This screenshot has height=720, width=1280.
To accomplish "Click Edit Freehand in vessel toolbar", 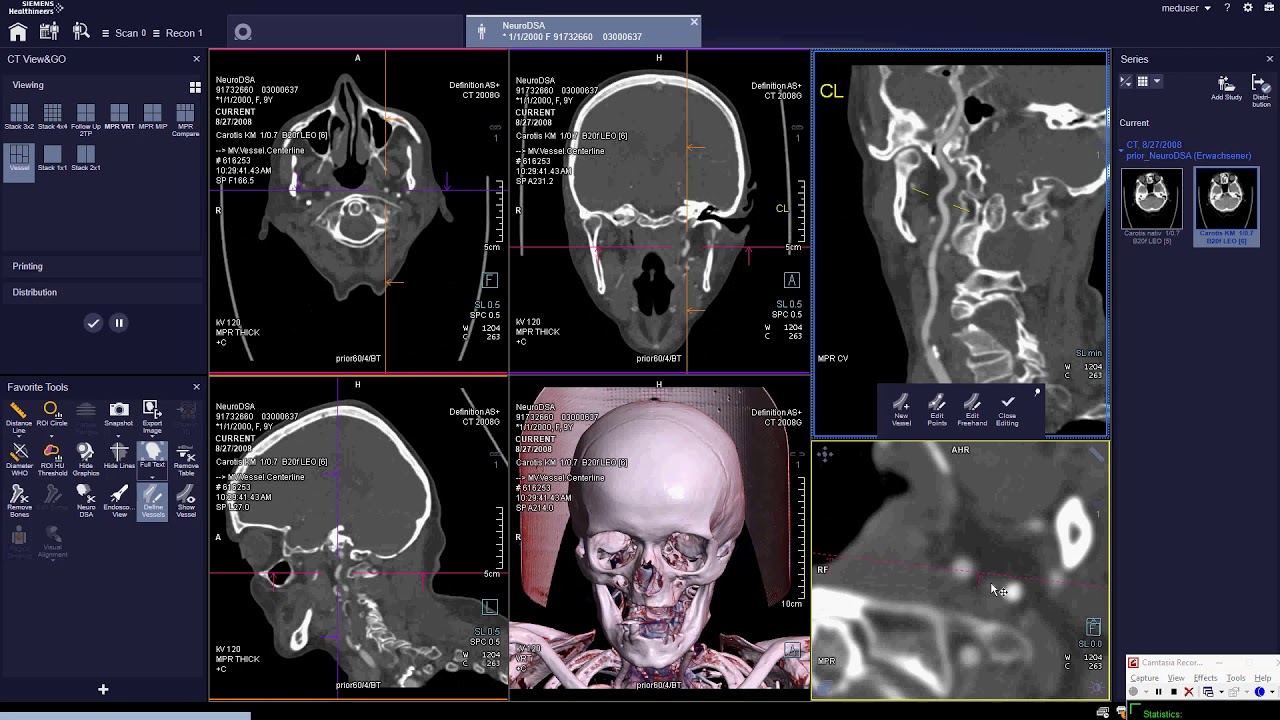I will pos(971,410).
